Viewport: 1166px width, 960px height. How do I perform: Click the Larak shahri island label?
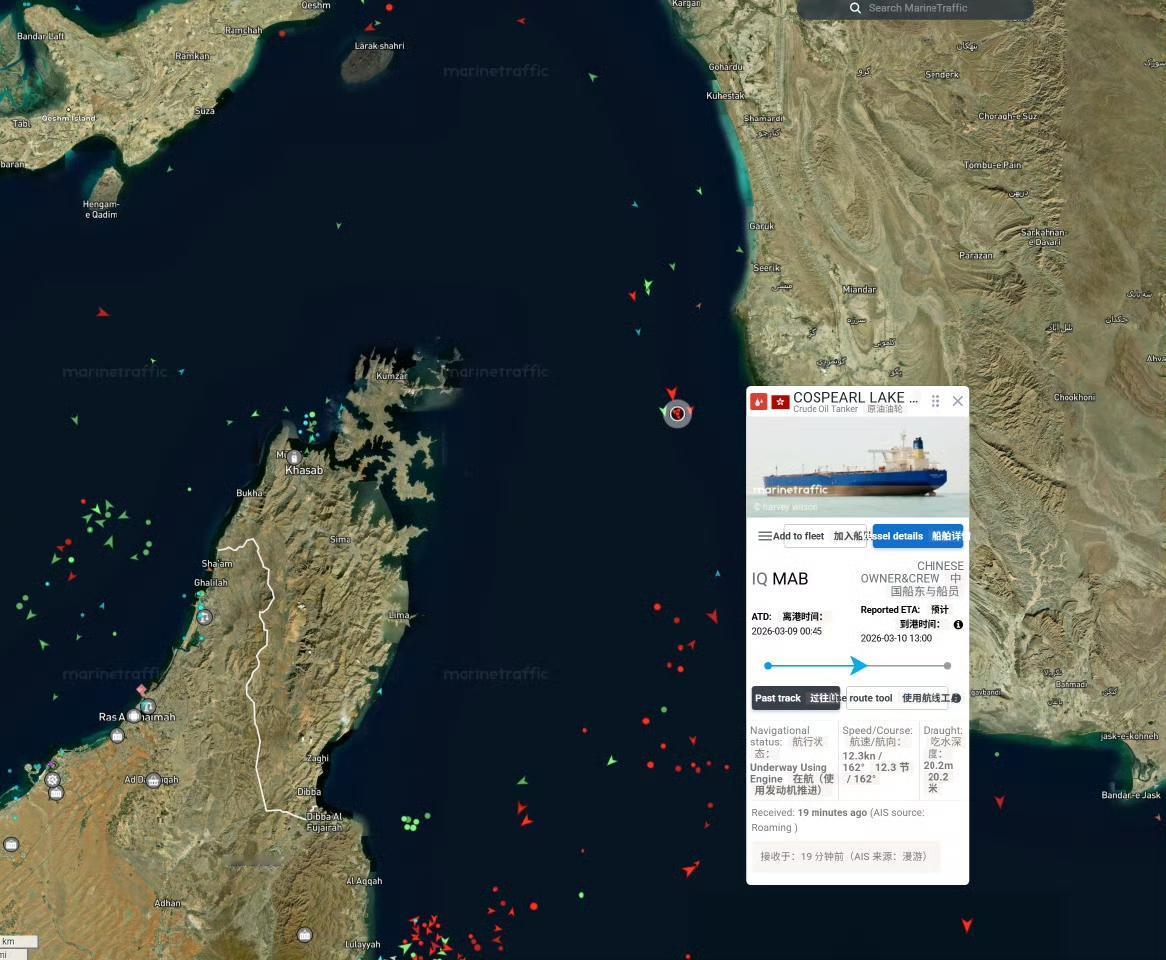point(379,46)
